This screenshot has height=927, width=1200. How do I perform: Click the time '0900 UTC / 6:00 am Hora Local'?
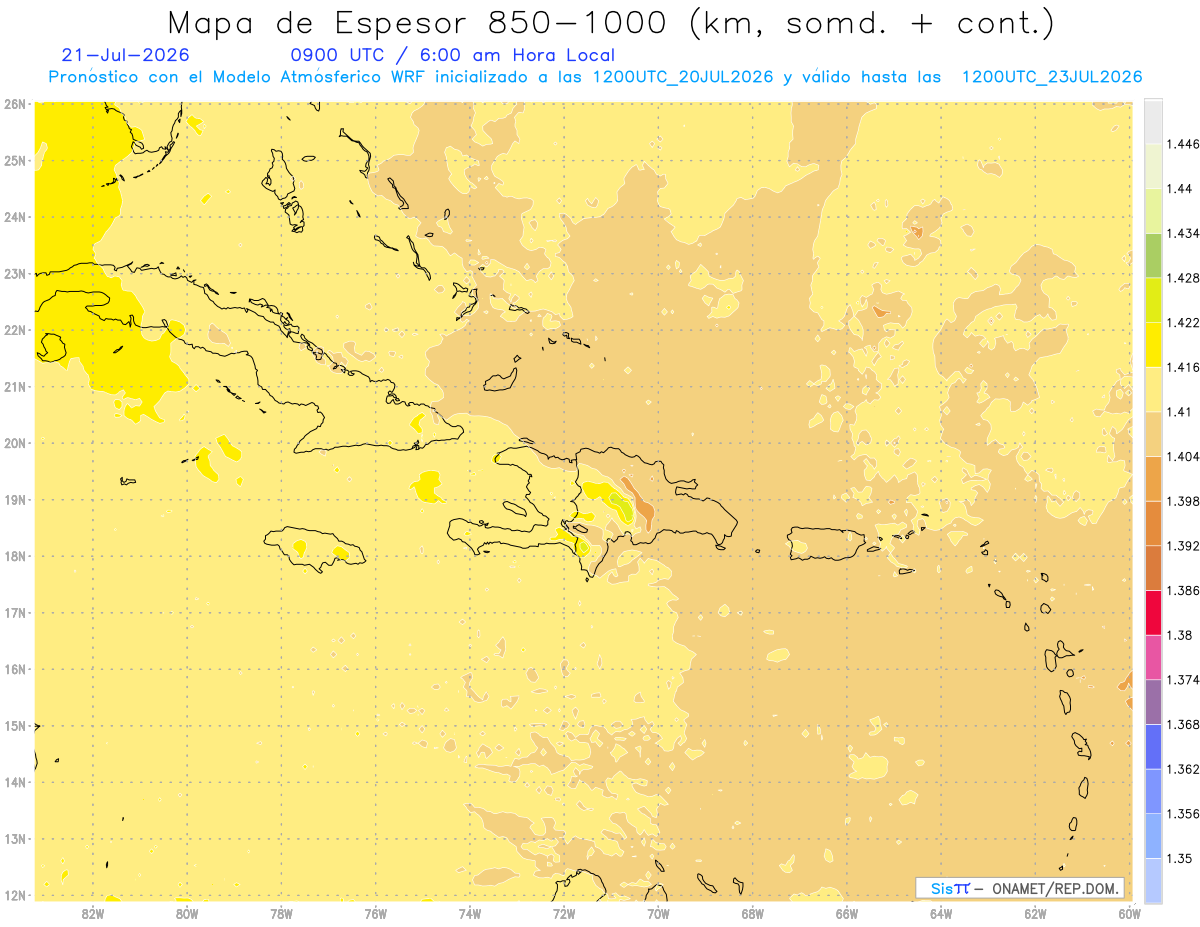(452, 55)
